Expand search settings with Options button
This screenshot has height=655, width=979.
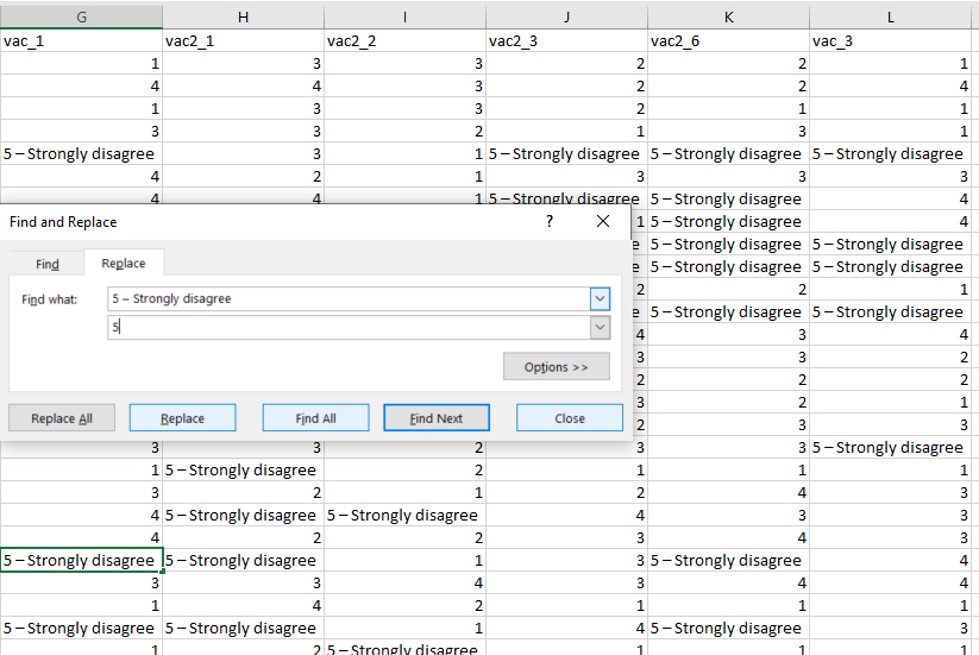click(556, 367)
